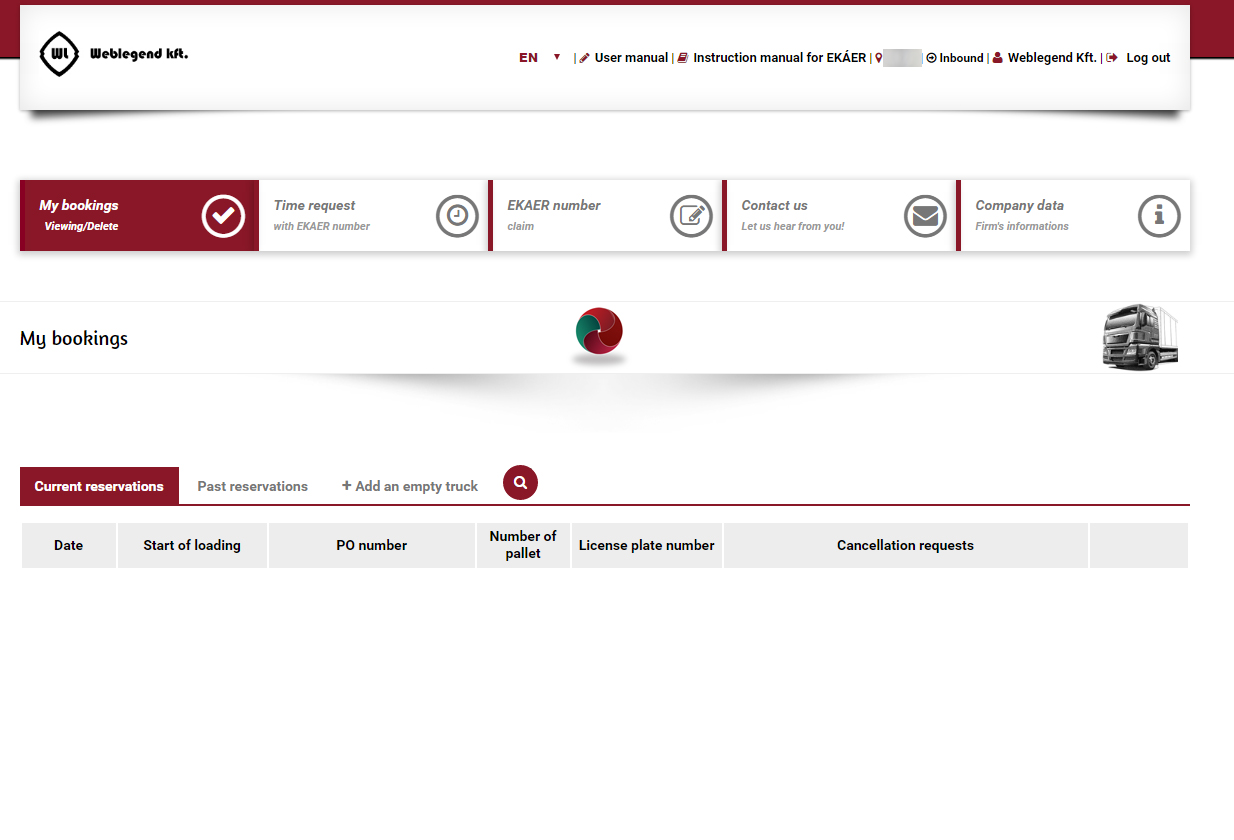Click the round search magnifier button
1234x840 pixels.
coord(520,482)
